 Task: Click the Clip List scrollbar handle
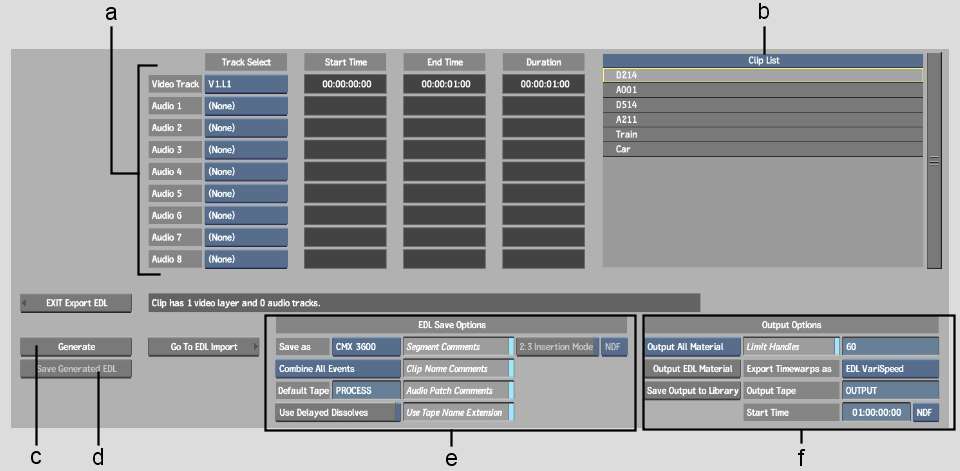click(x=933, y=160)
